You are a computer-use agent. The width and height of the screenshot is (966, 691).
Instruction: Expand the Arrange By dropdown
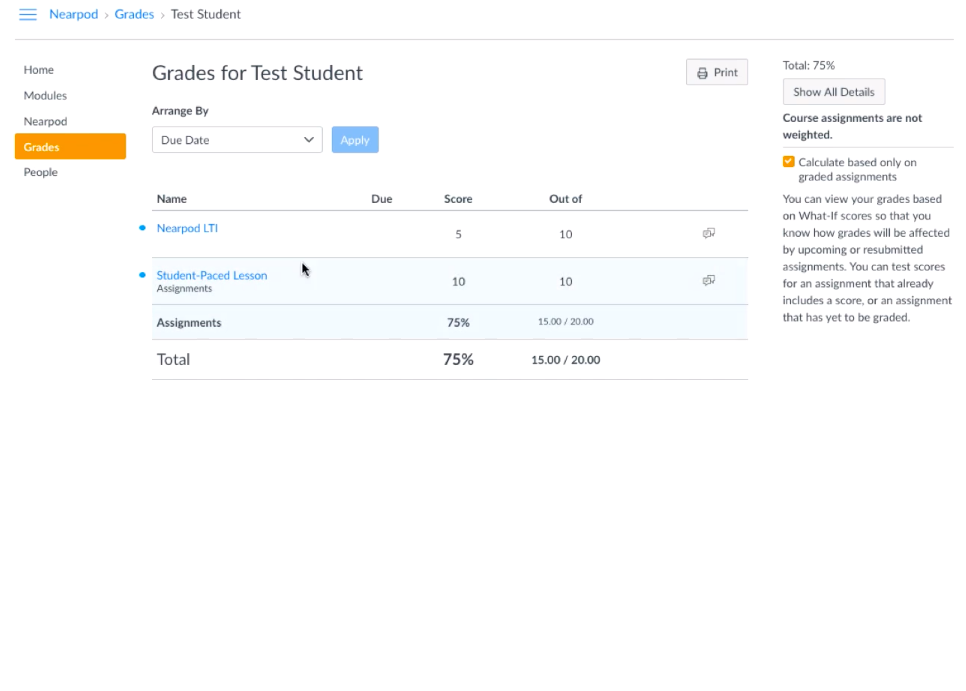click(x=237, y=140)
